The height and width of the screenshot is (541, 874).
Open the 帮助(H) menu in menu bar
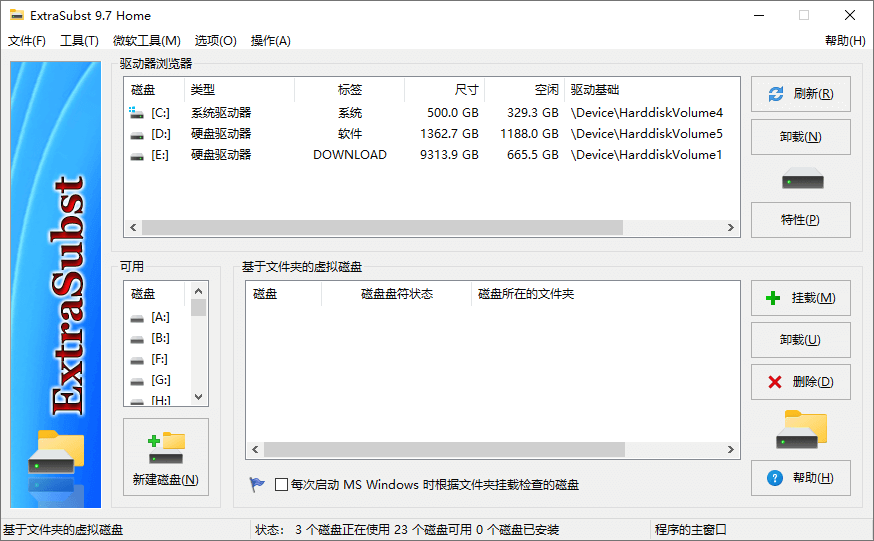[845, 41]
